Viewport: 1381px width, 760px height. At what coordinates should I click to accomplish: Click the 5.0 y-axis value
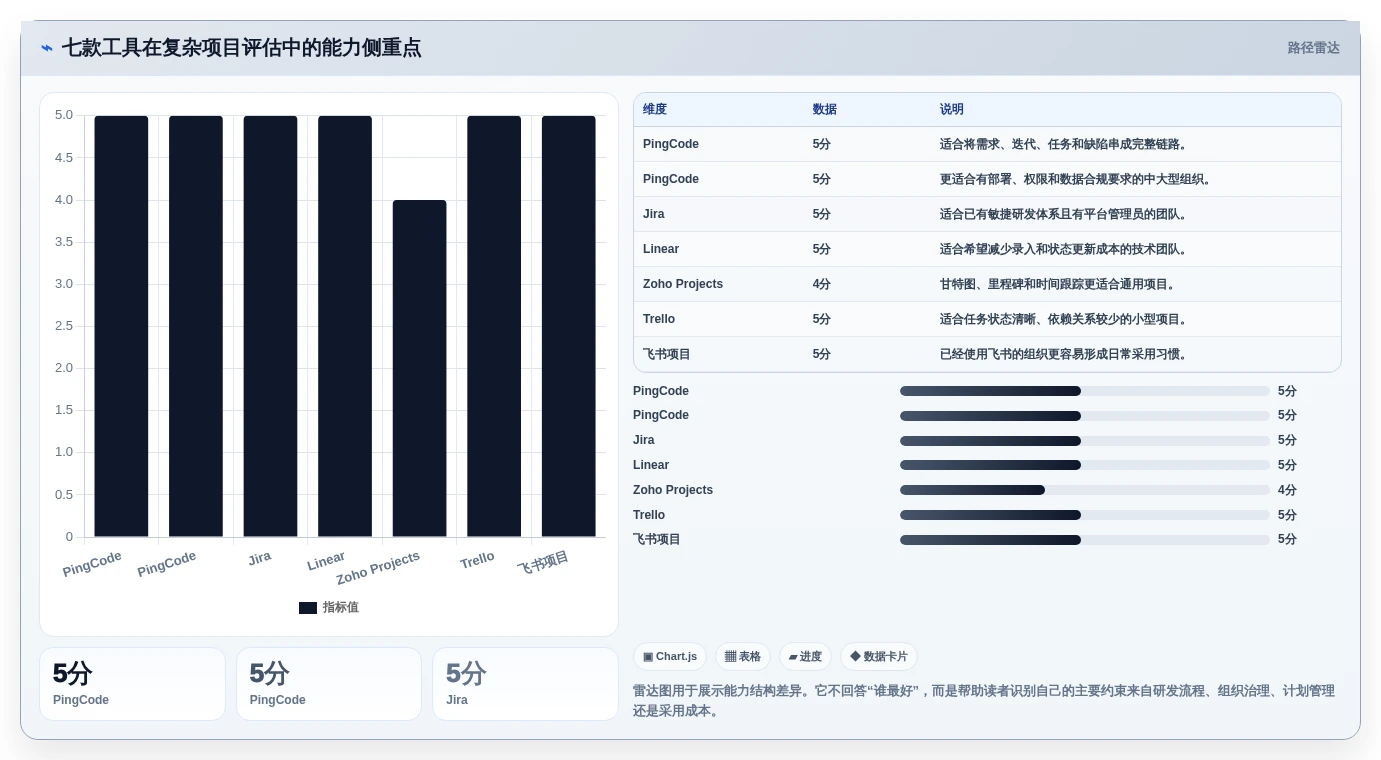(64, 115)
